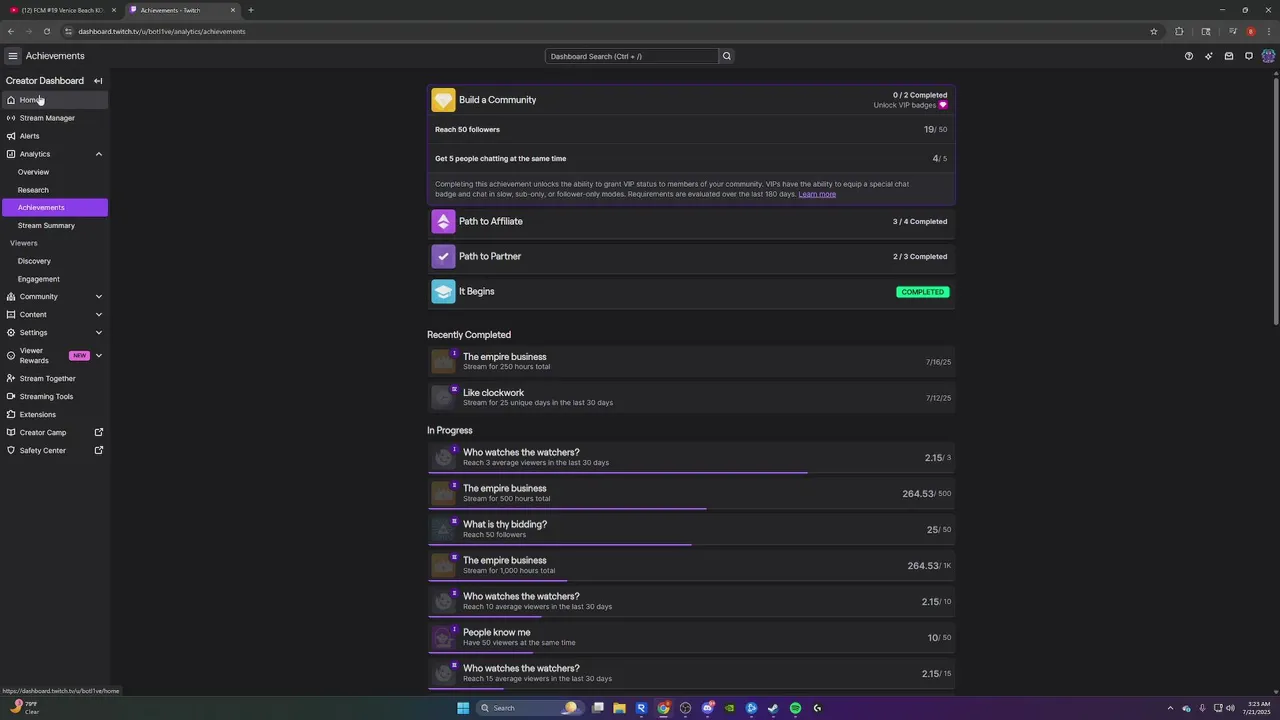This screenshot has height=720, width=1280.
Task: Open the whispers chat icon
Action: [1249, 56]
